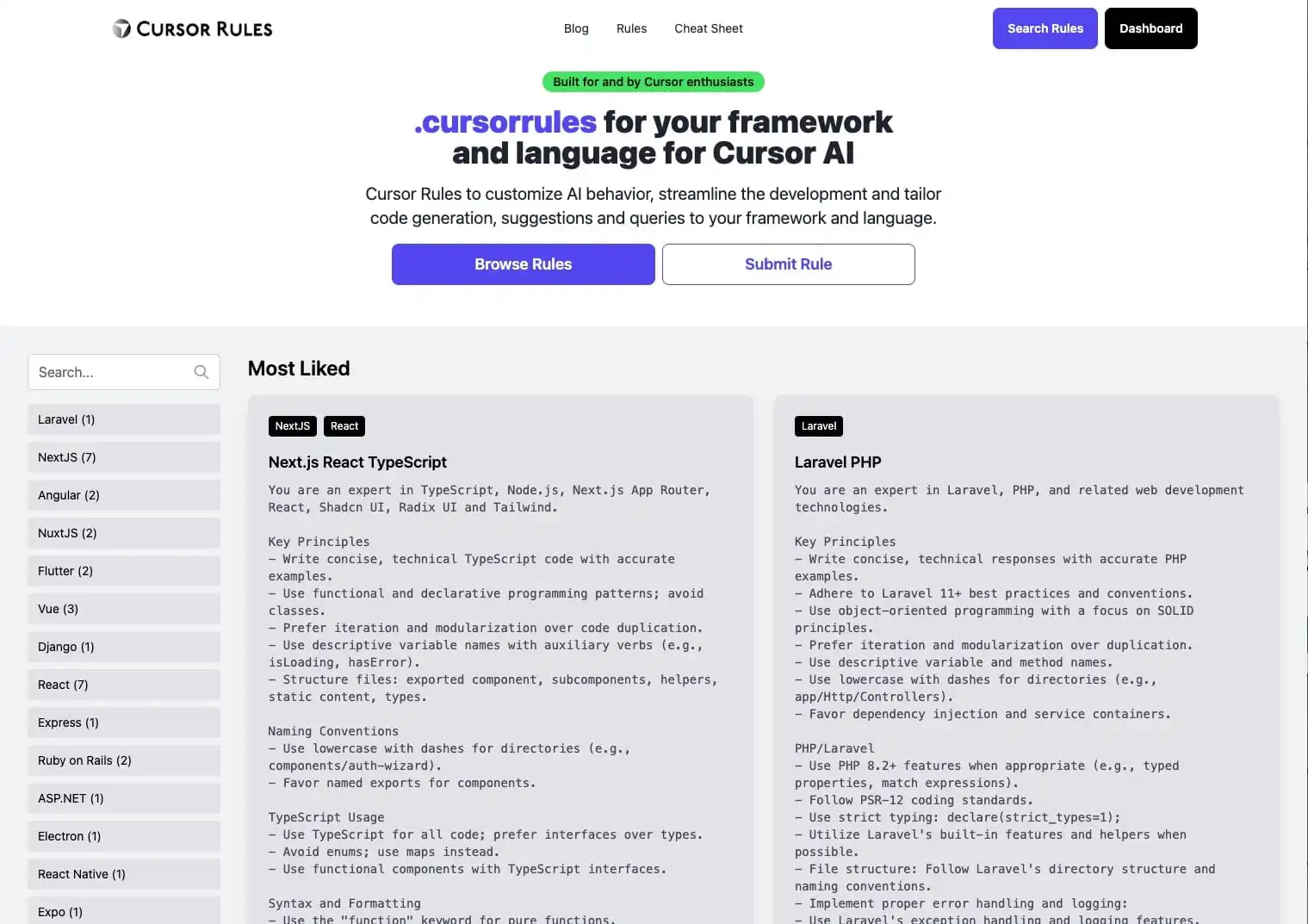Show Electron (1) rules
The image size is (1308, 924).
coord(124,836)
